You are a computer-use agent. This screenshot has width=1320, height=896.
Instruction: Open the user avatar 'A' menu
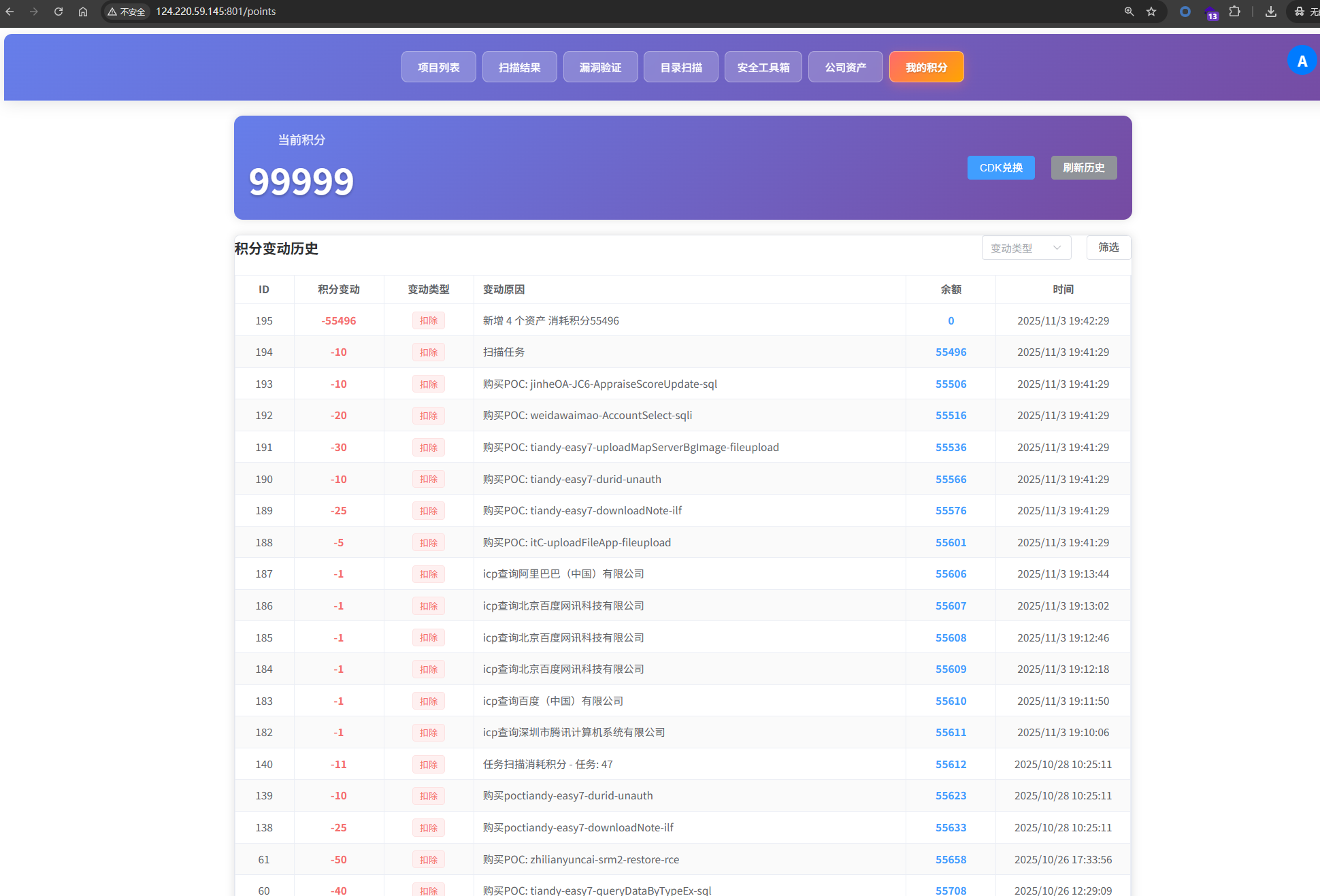click(1302, 61)
